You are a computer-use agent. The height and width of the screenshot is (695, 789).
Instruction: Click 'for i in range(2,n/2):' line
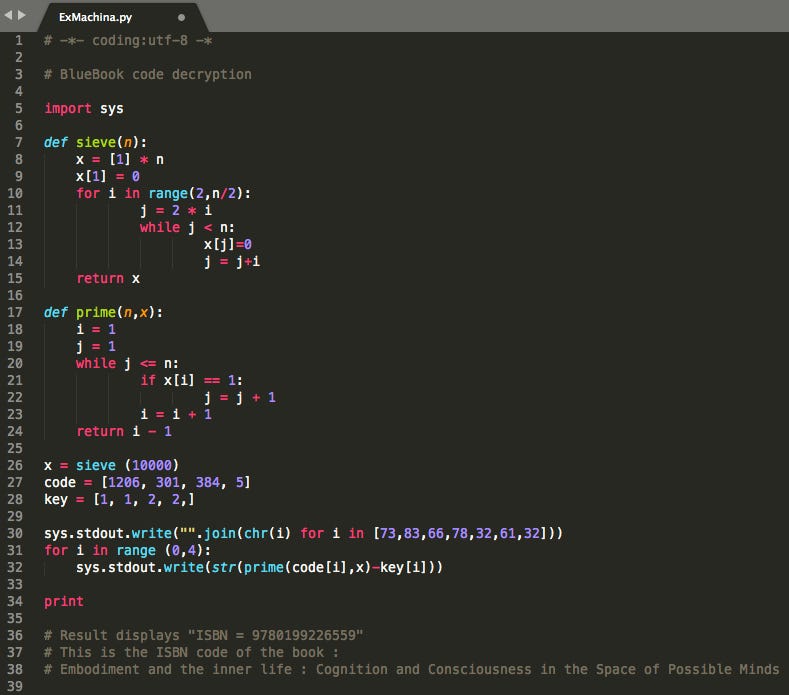click(164, 194)
